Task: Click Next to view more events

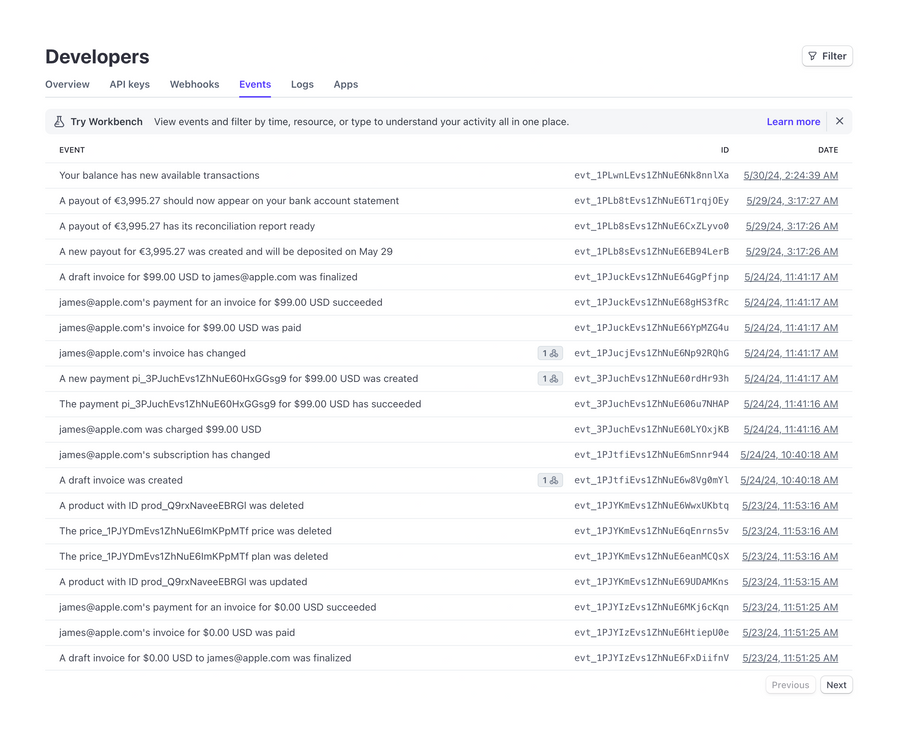Action: [x=836, y=685]
